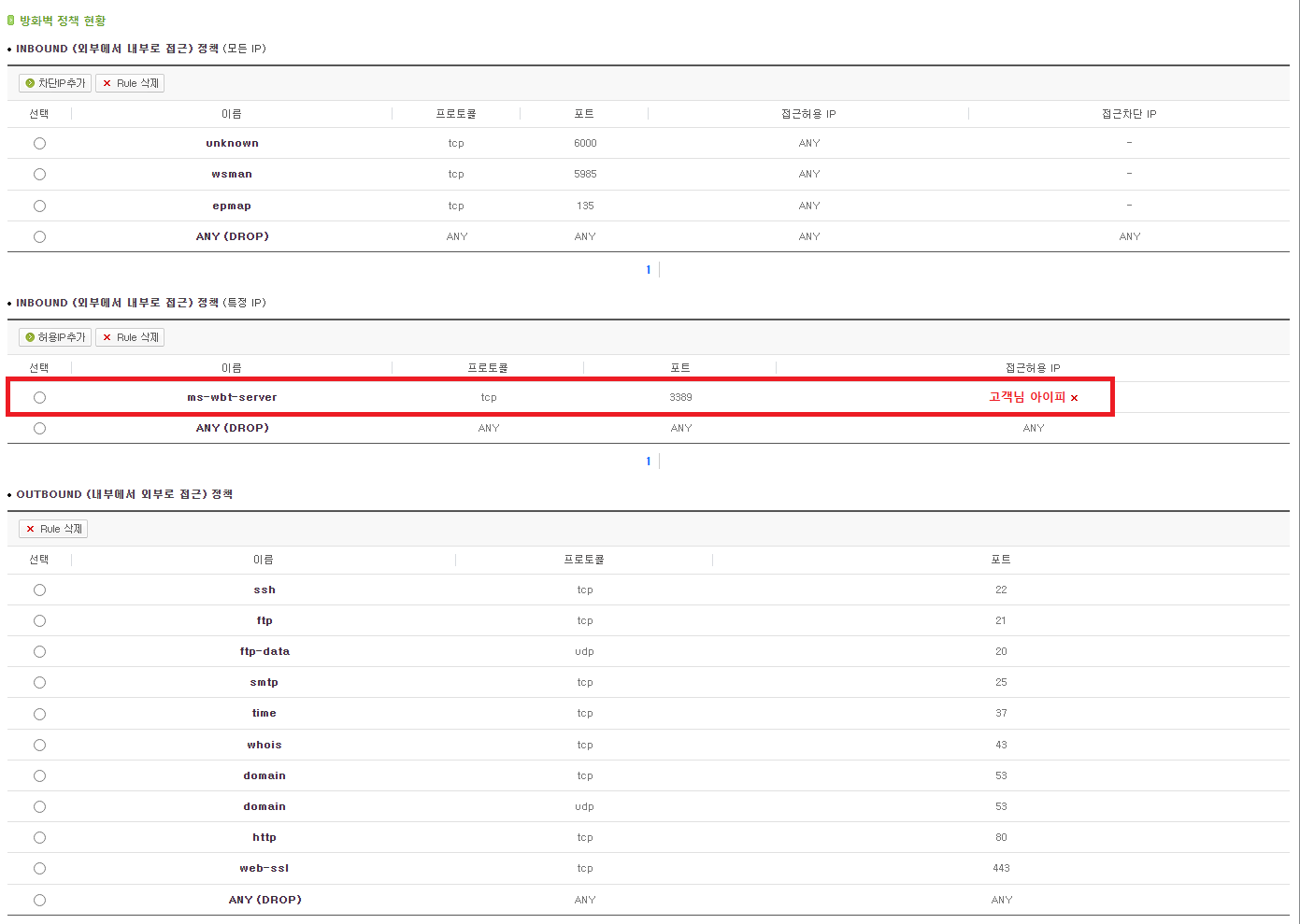1300x924 pixels.
Task: Select the radio button for epmap rule
Action: point(39,206)
